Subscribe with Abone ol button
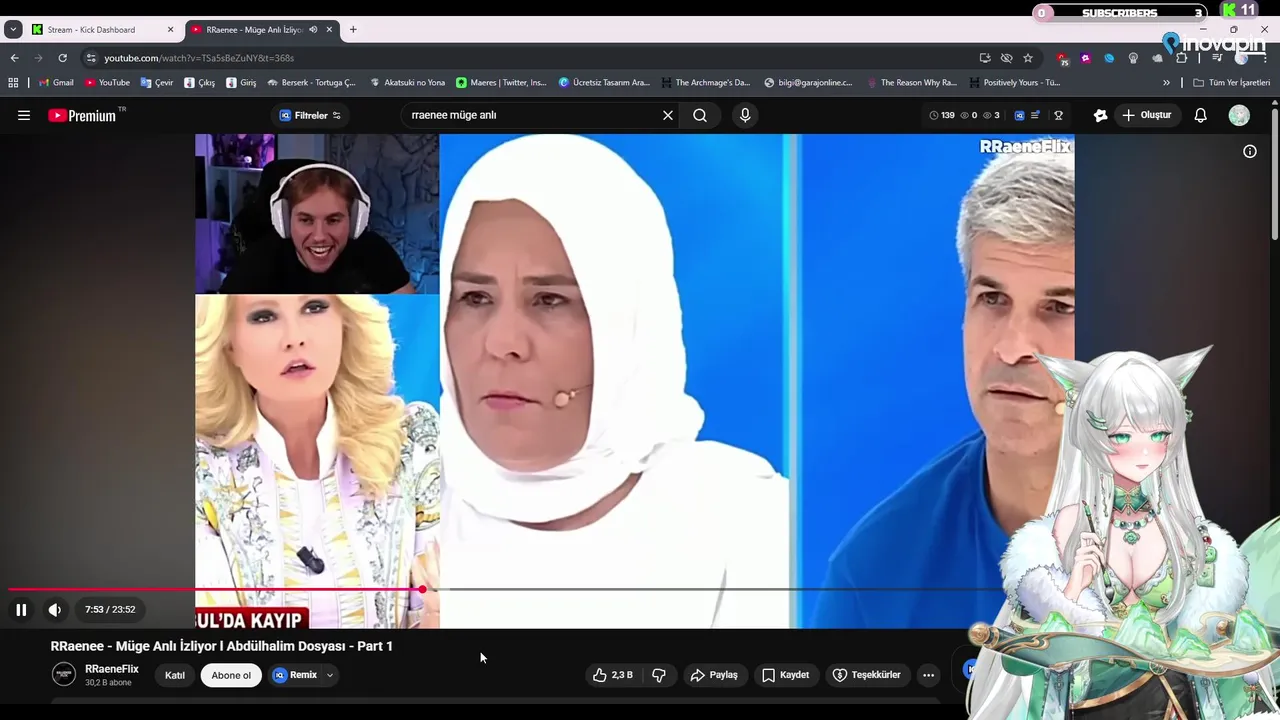The image size is (1280, 720). pos(231,675)
